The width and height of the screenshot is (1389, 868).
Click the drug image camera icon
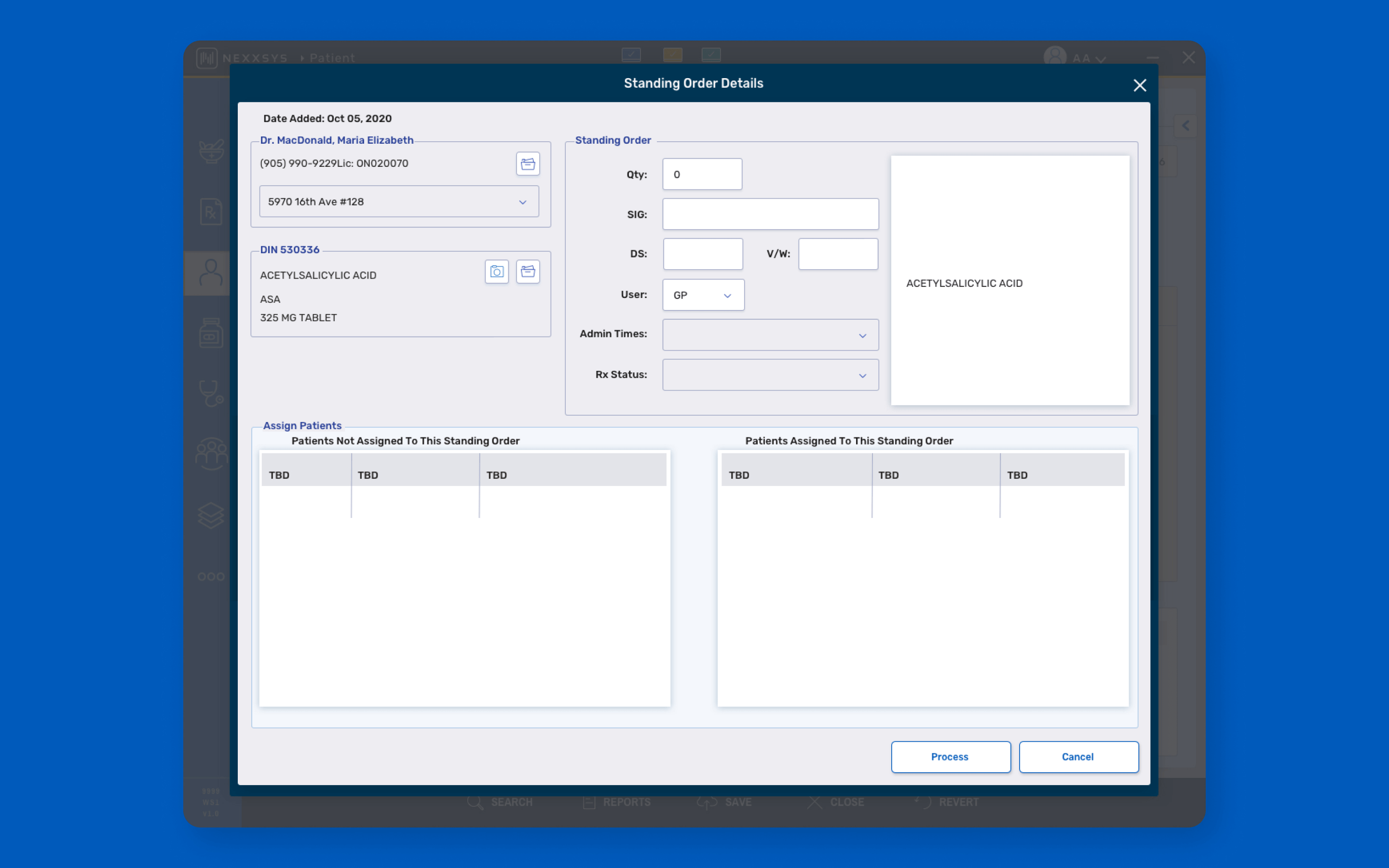pyautogui.click(x=496, y=271)
